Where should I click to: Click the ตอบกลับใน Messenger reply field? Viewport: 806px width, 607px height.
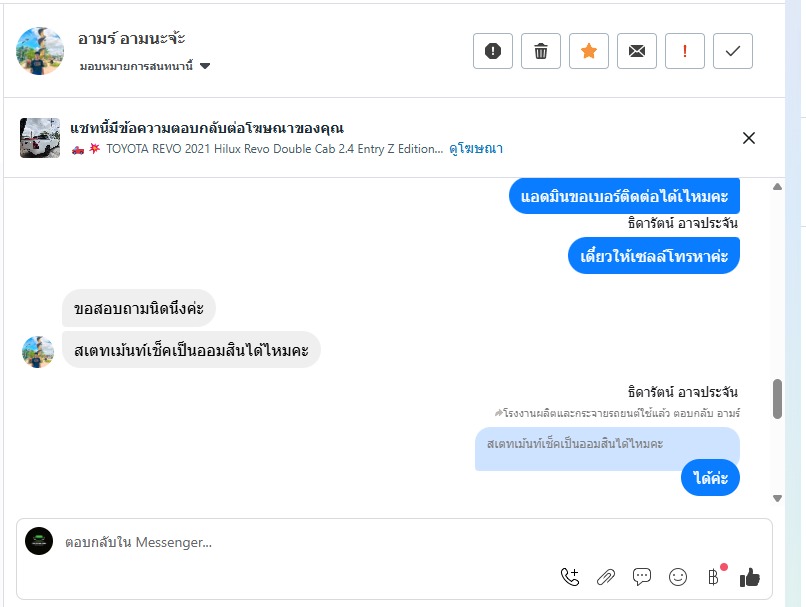pos(300,542)
